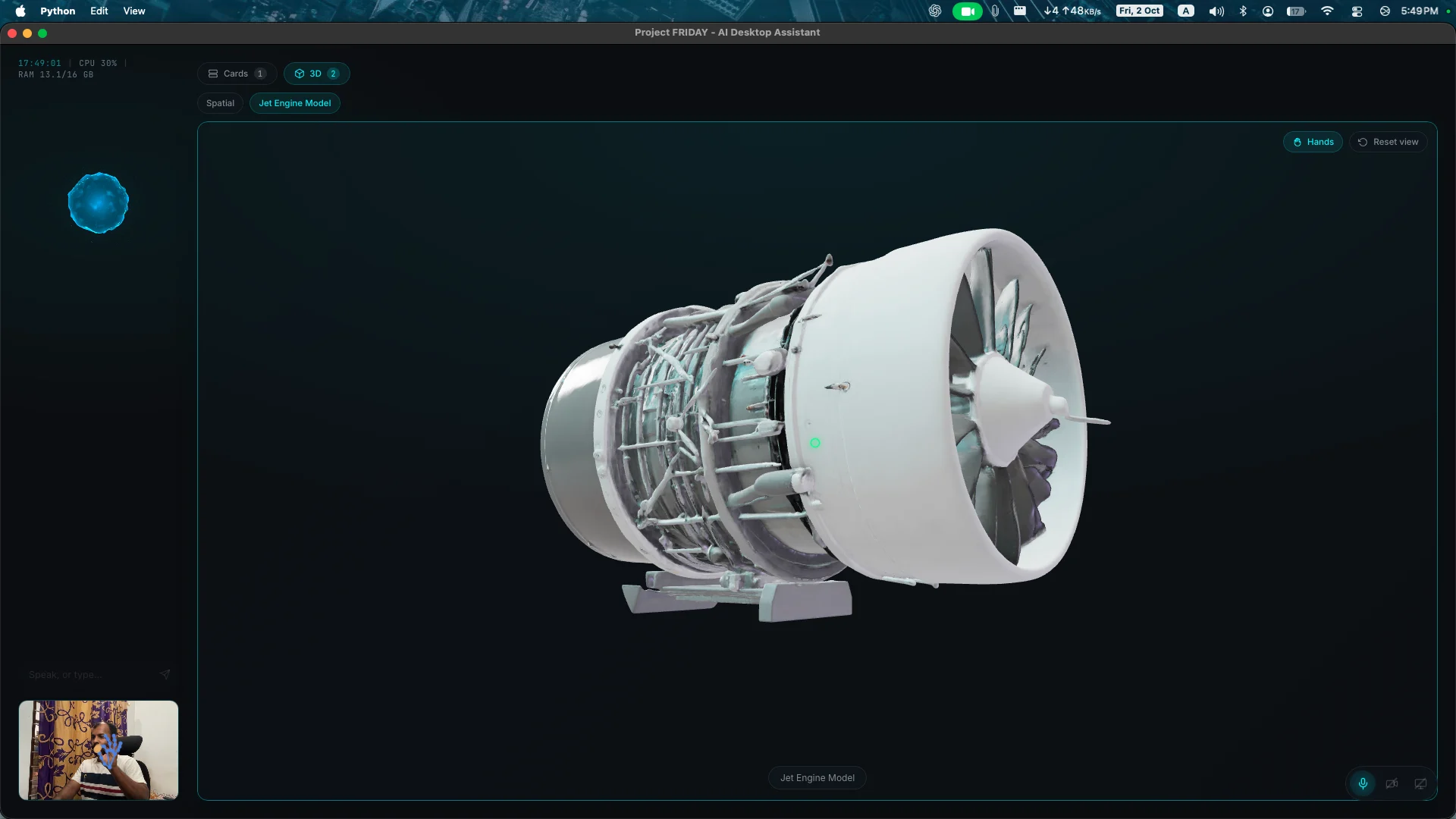
Task: Click the engine mounting stand
Action: click(737, 595)
